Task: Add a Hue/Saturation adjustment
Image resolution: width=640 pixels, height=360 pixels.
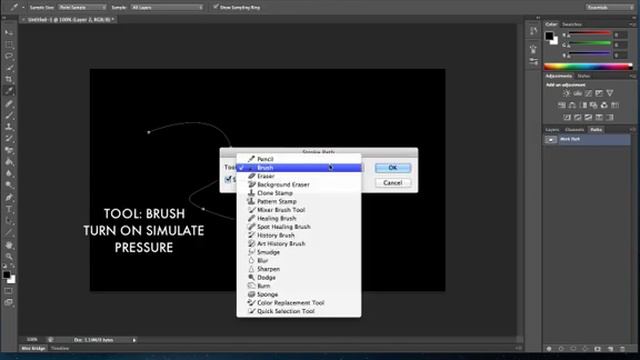Action: pyautogui.click(x=562, y=105)
